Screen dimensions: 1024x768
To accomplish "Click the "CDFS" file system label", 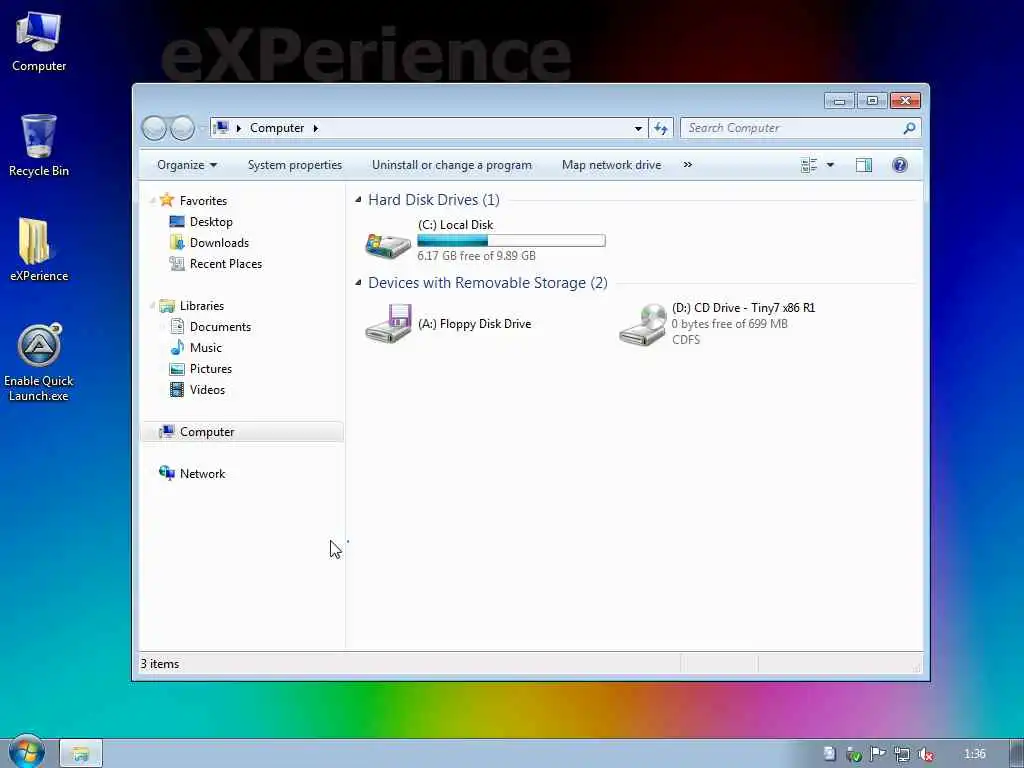I will (686, 340).
